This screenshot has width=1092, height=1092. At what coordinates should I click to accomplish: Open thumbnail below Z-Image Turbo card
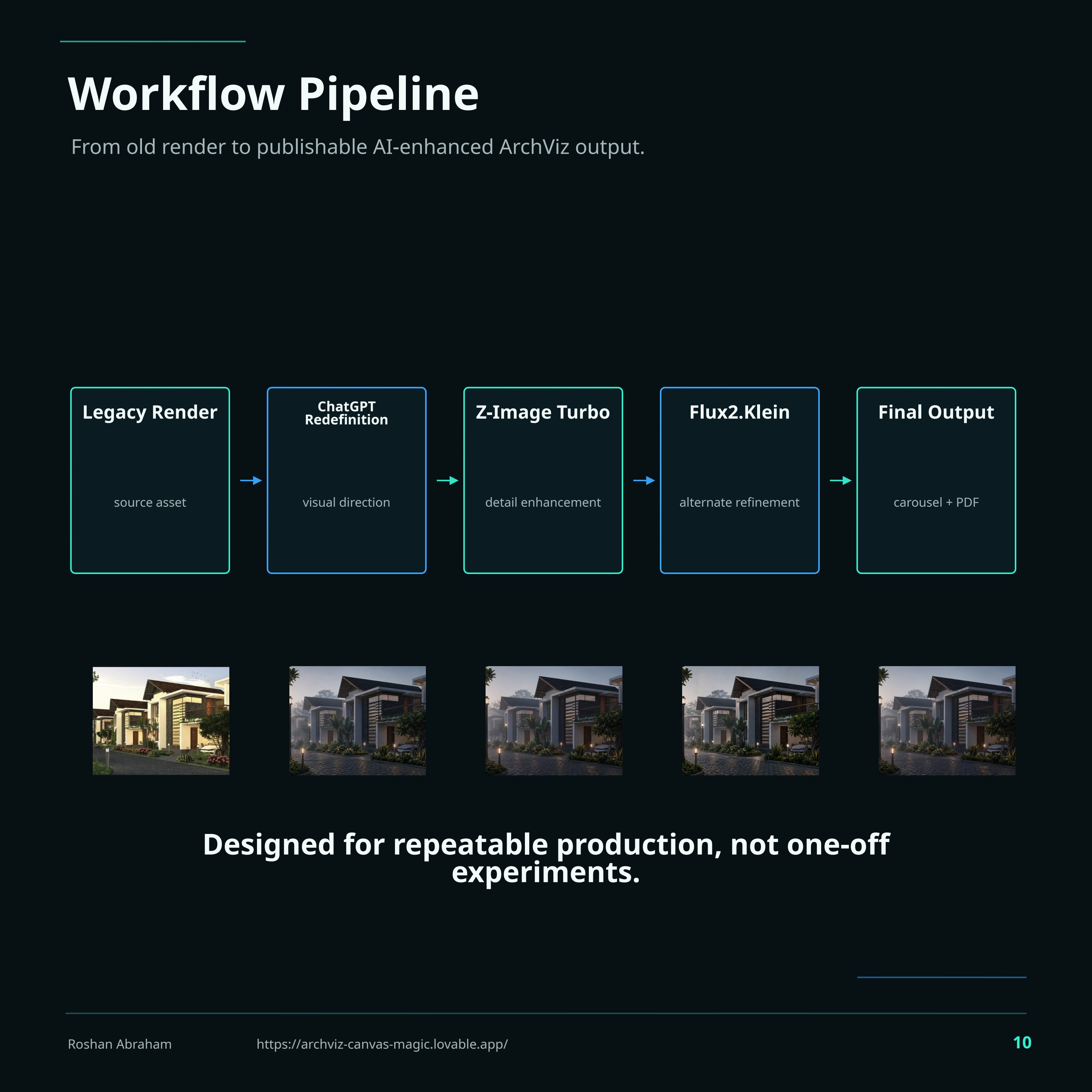pos(554,721)
